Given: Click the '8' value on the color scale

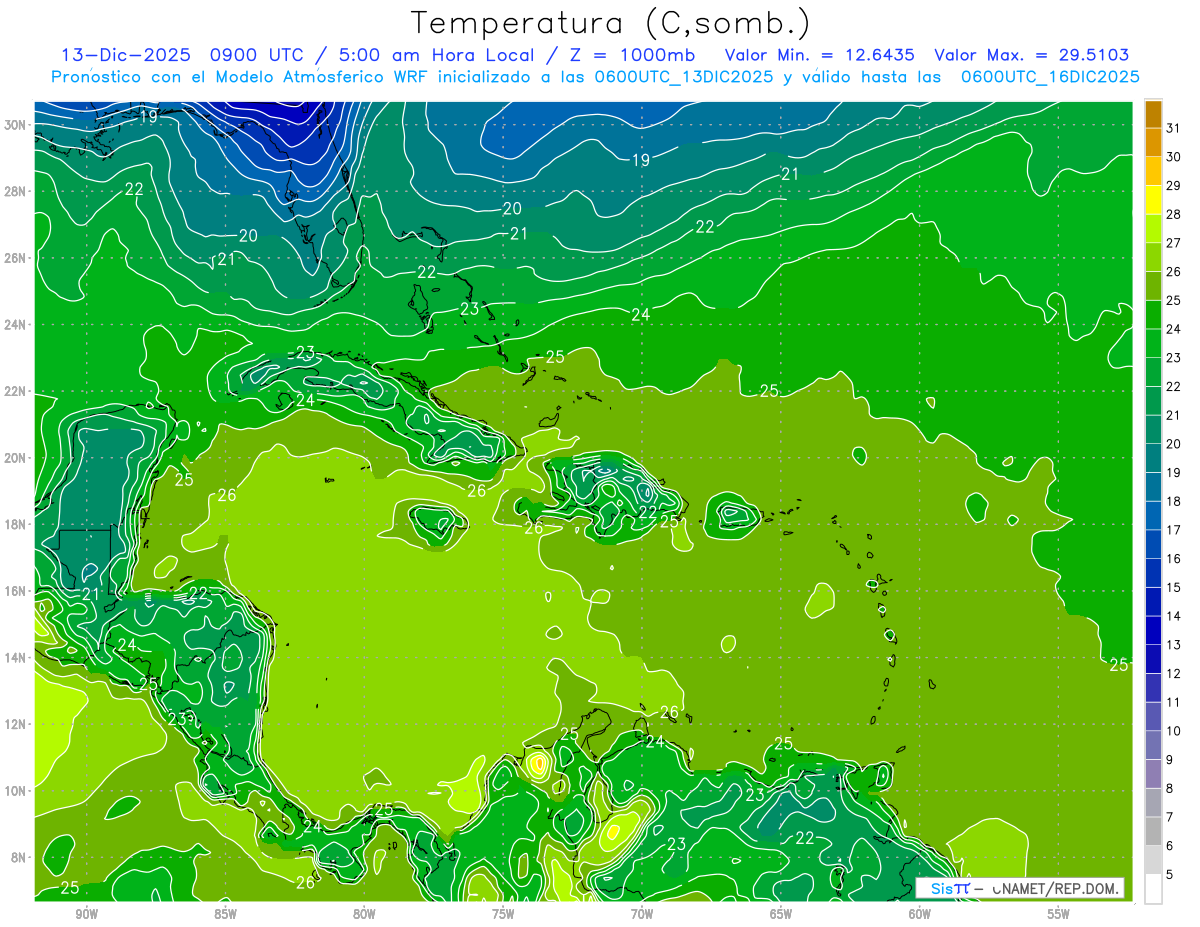Looking at the screenshot, I should [1170, 789].
